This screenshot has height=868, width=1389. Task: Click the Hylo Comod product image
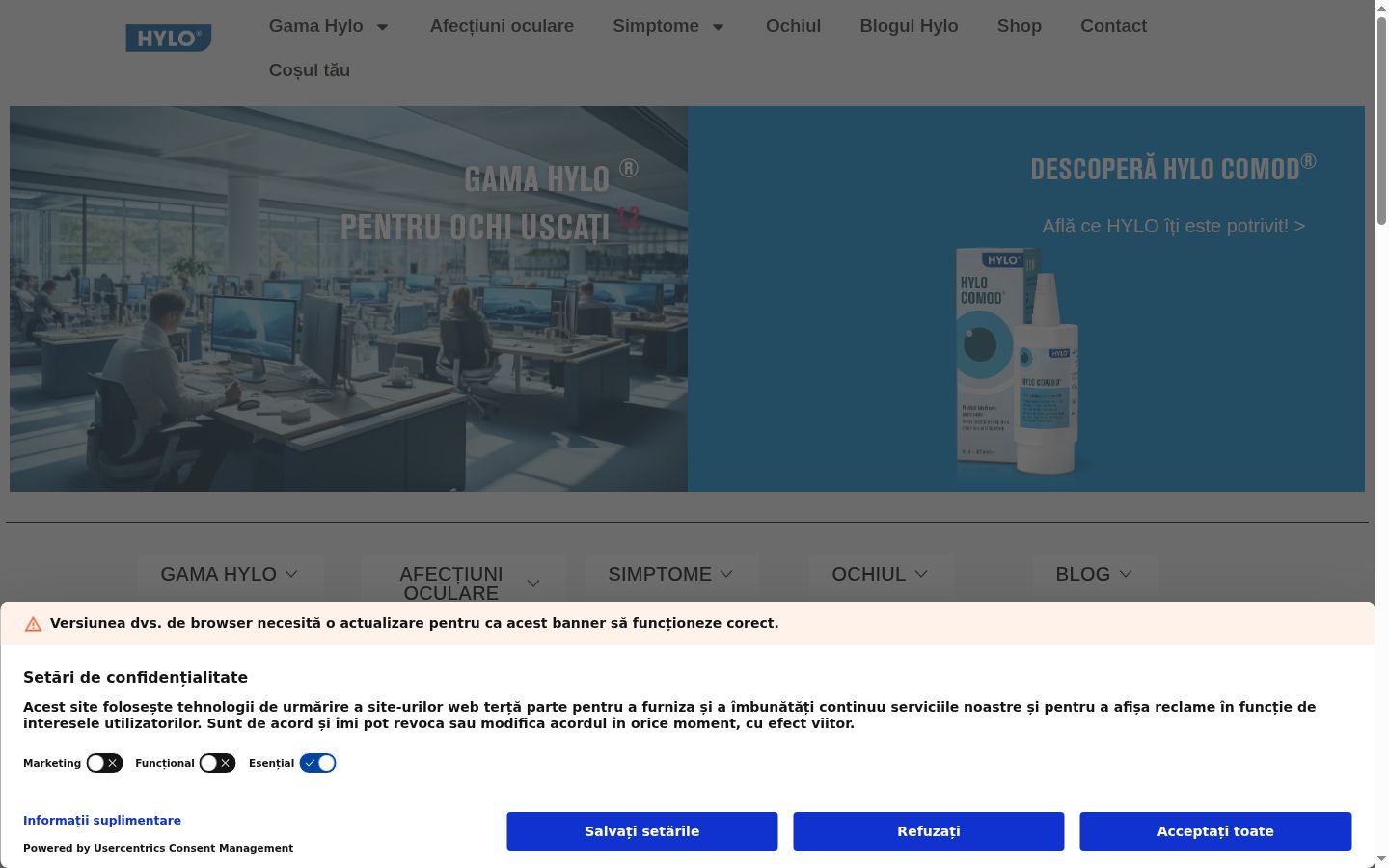click(1018, 362)
